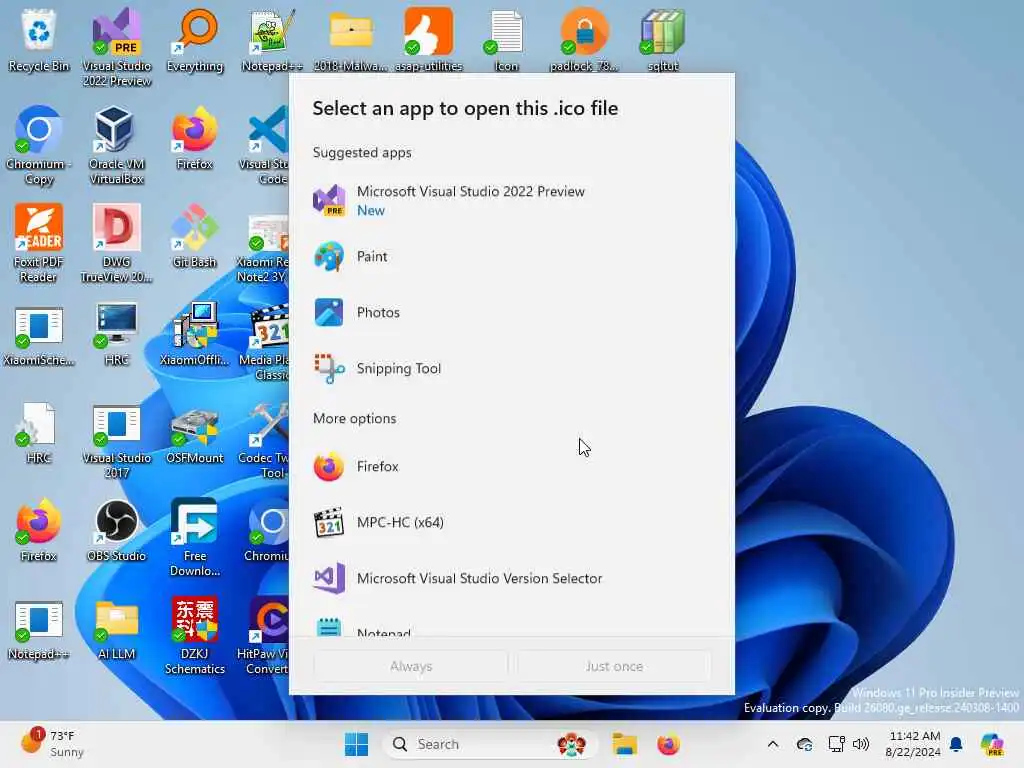Choose Firefox under More options
Screen dimensions: 1024x768
pos(512,467)
